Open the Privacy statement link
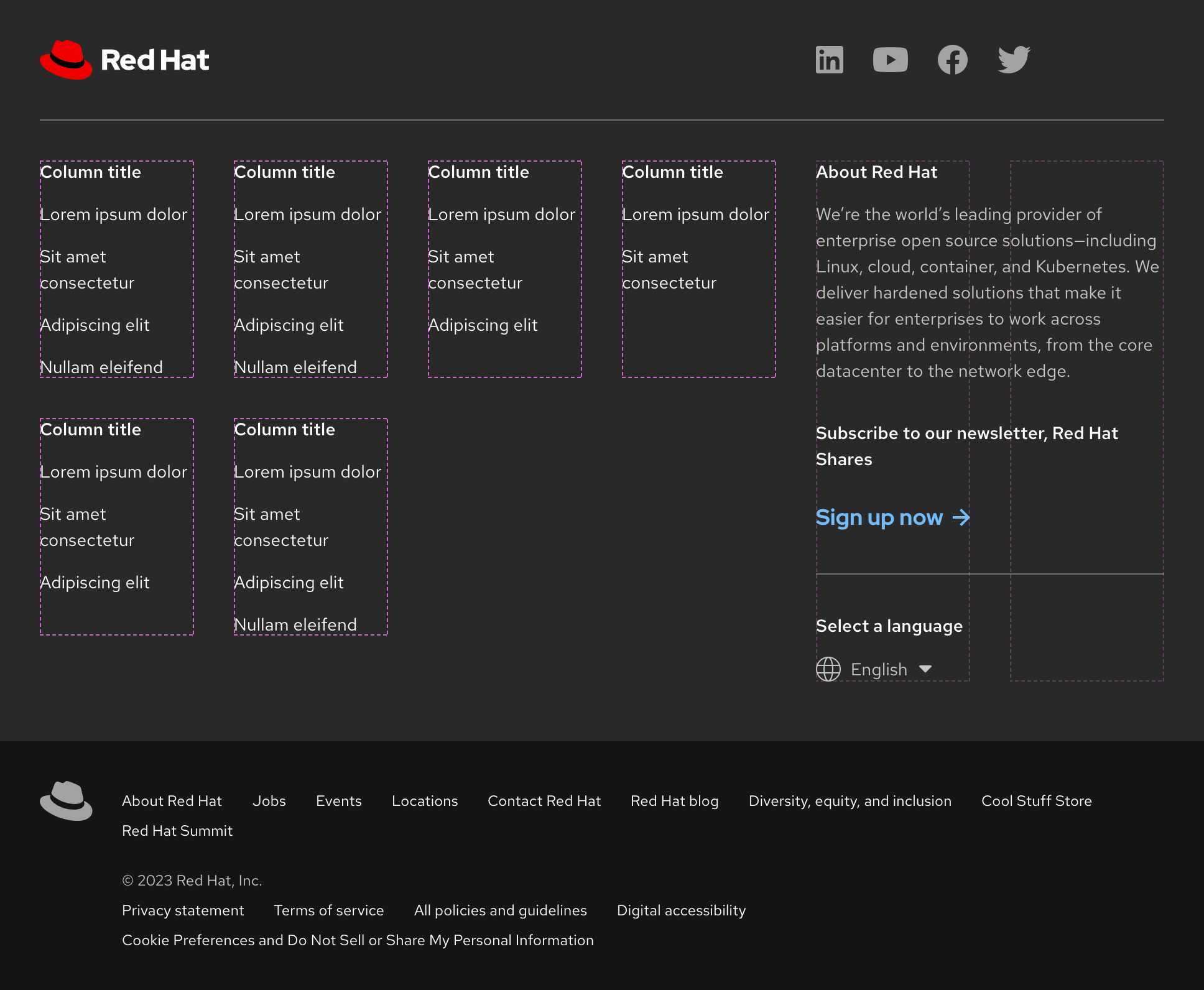Image resolution: width=1204 pixels, height=990 pixels. coord(183,910)
